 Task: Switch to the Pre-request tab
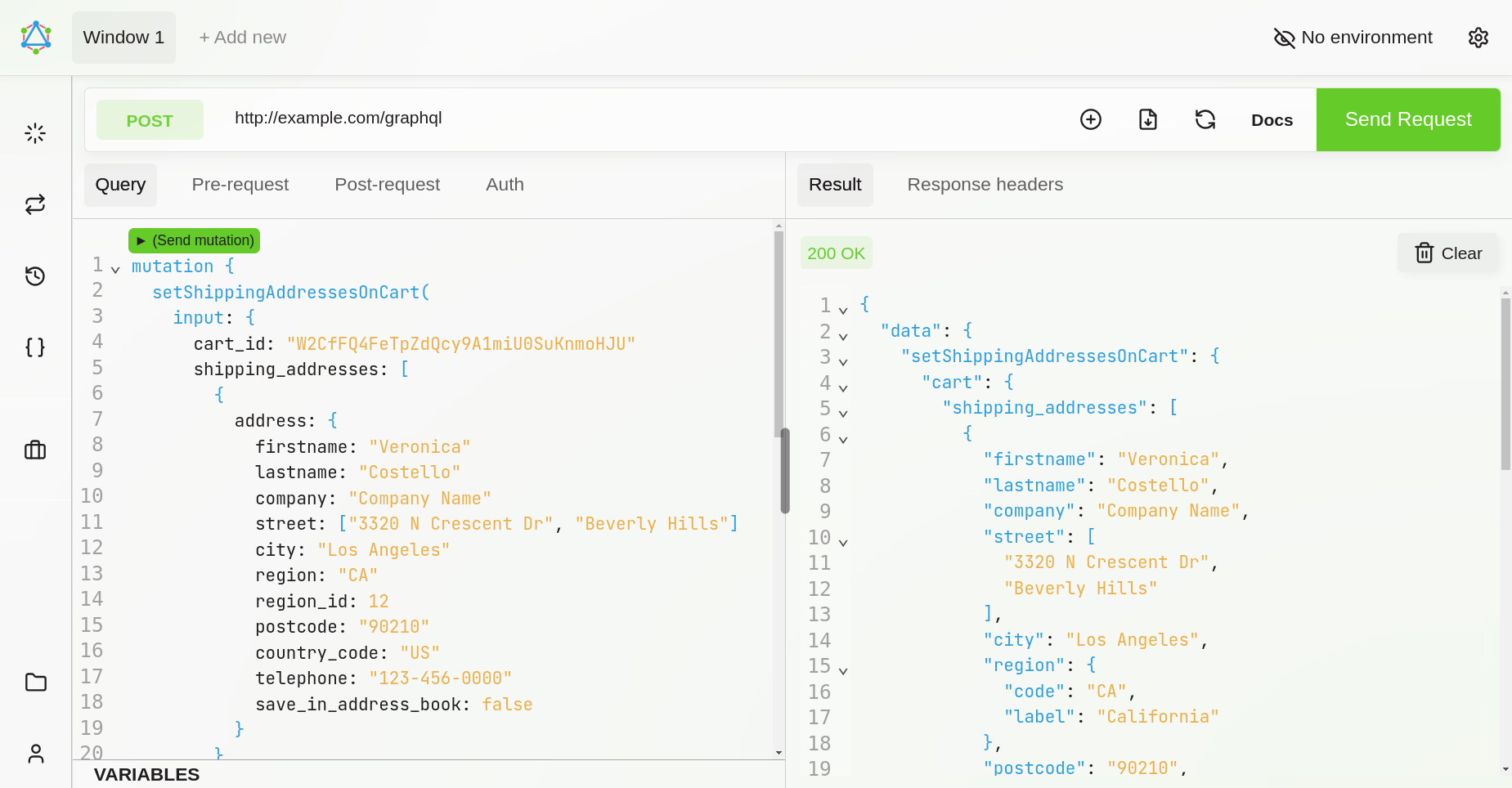[240, 185]
